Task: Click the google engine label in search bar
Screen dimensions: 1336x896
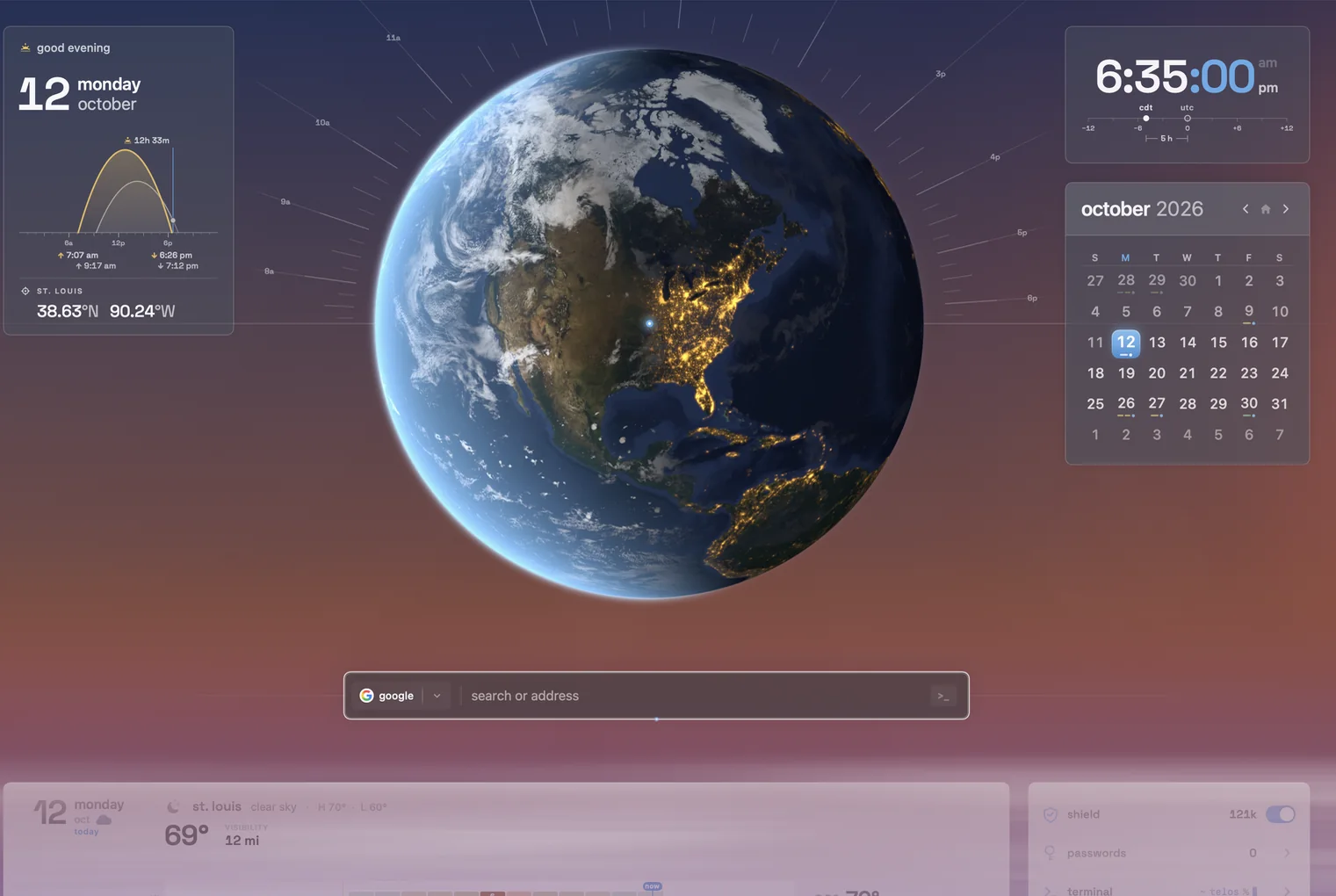Action: [x=396, y=696]
